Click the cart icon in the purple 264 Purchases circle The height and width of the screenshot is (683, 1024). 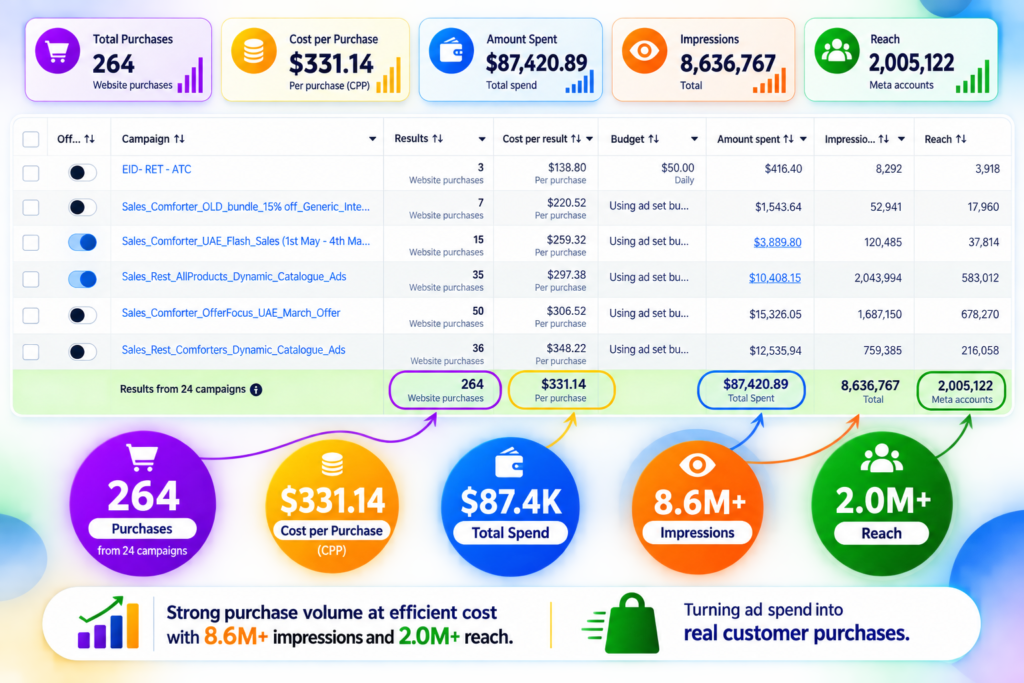(x=142, y=457)
